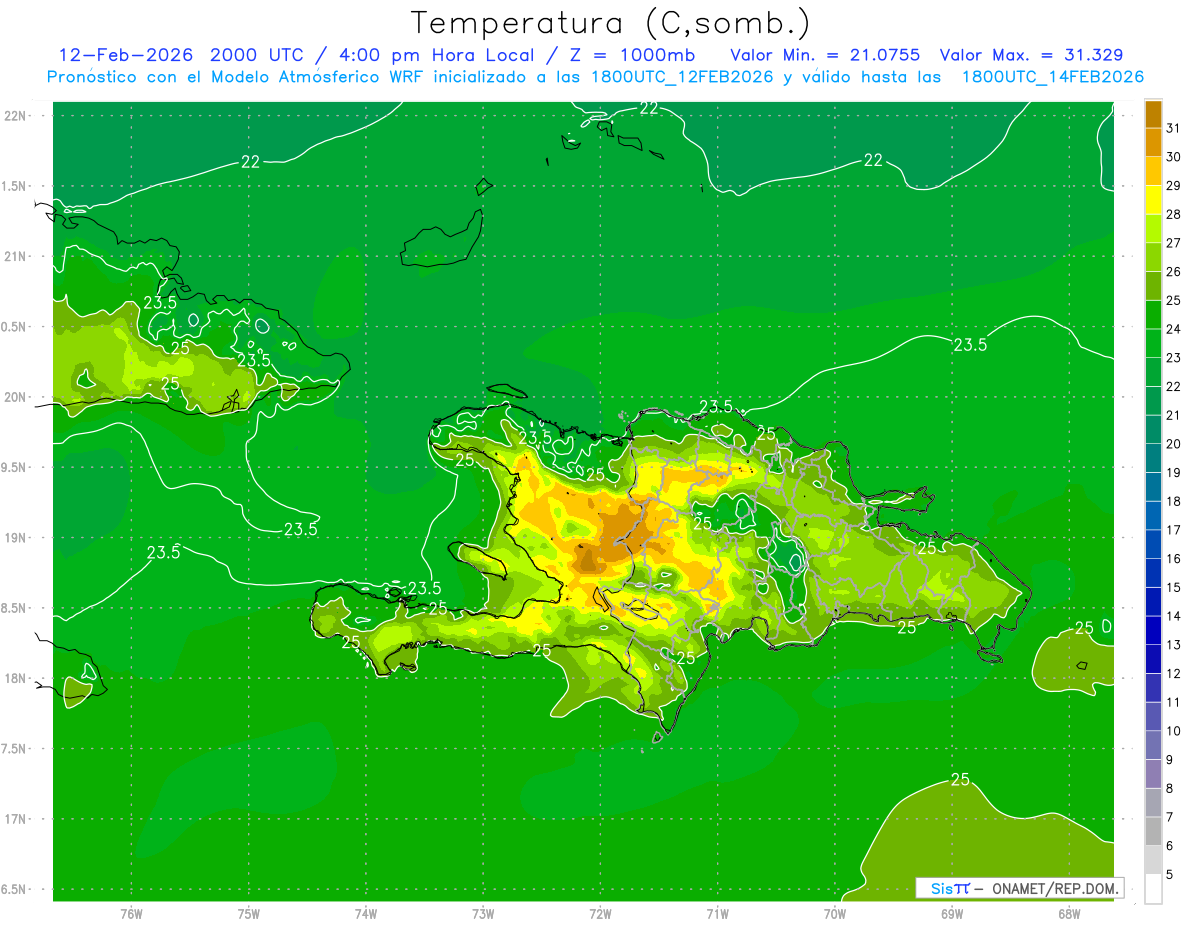
Task: Click the "73W" longitude axis label
Action: [x=483, y=913]
